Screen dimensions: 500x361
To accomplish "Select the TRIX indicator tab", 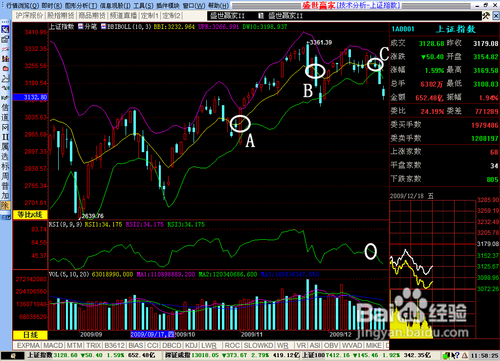I will tap(94, 346).
